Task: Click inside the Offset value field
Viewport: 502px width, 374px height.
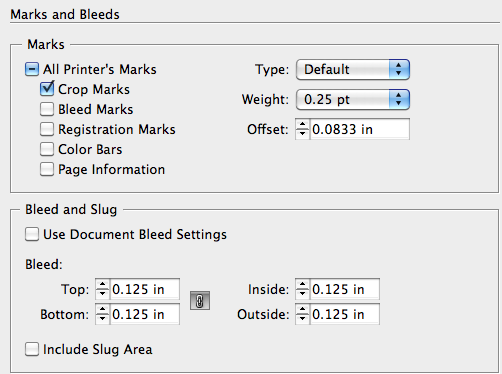Action: (359, 129)
